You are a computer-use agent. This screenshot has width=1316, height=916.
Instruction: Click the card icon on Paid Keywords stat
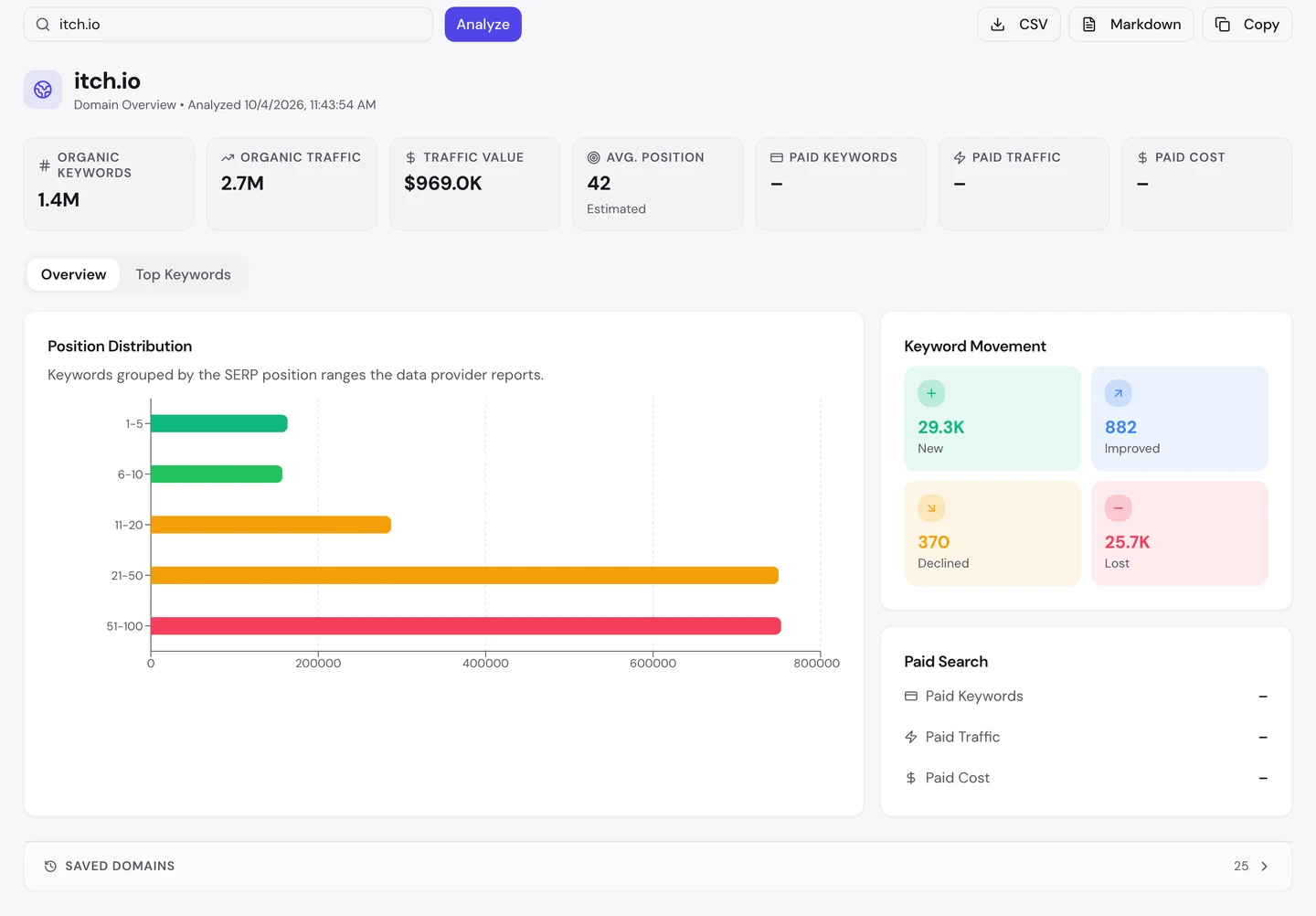[x=777, y=157]
